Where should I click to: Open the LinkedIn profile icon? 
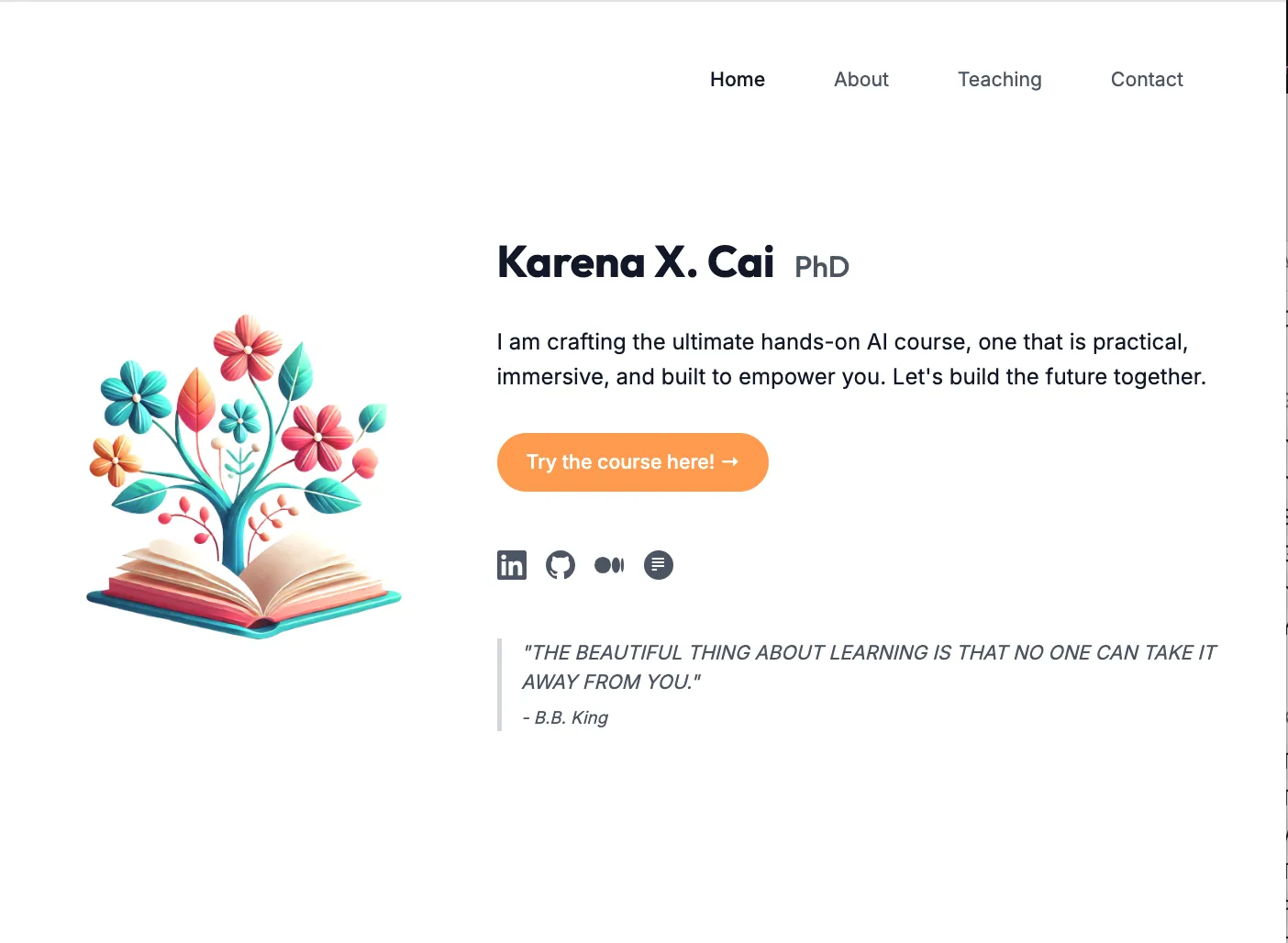click(x=512, y=565)
